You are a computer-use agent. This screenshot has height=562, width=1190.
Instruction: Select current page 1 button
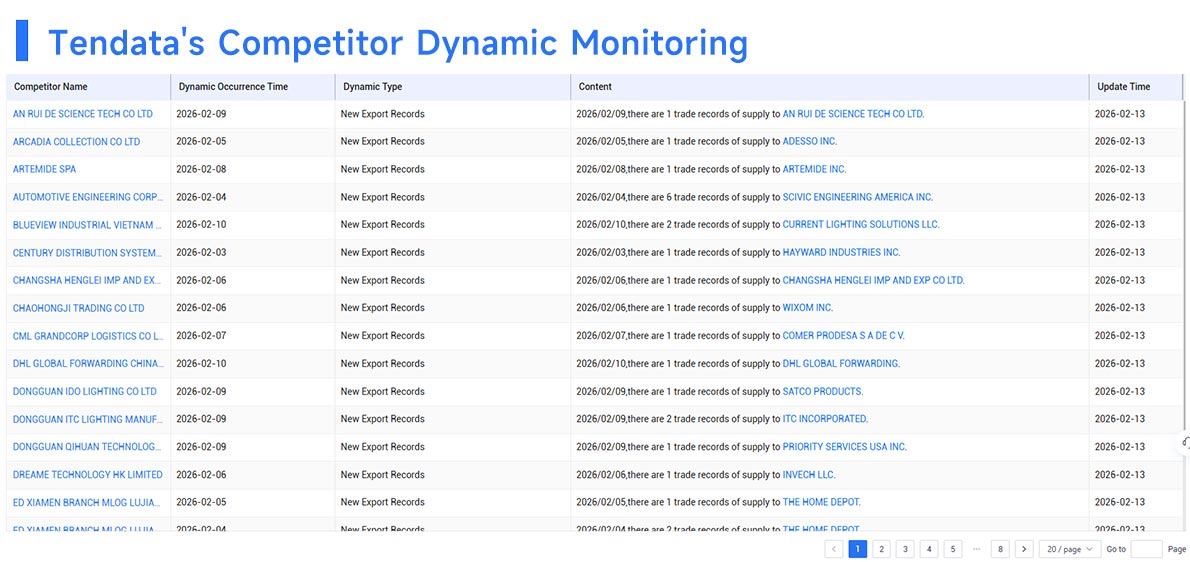[x=858, y=548]
